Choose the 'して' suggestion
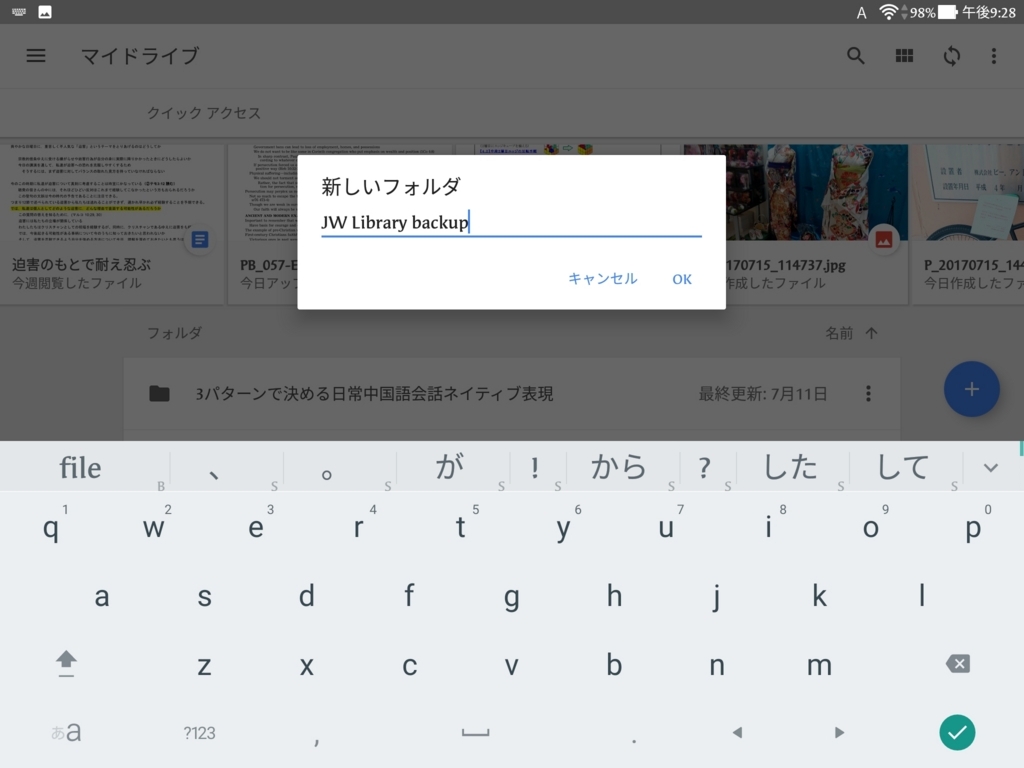The image size is (1024, 768). click(903, 467)
